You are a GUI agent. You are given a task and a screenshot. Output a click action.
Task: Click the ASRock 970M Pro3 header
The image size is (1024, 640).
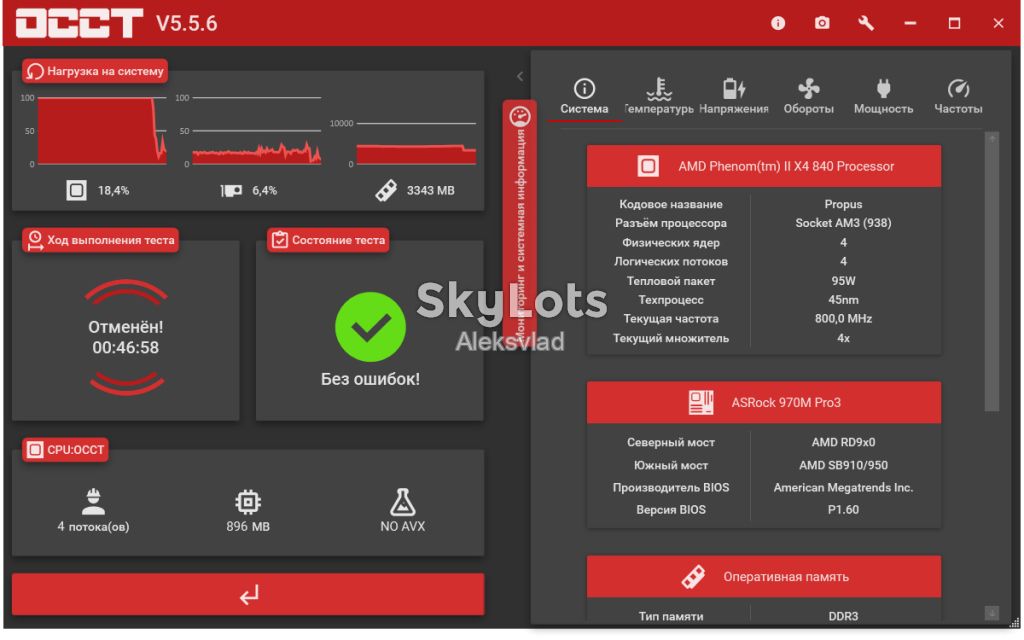pos(764,402)
